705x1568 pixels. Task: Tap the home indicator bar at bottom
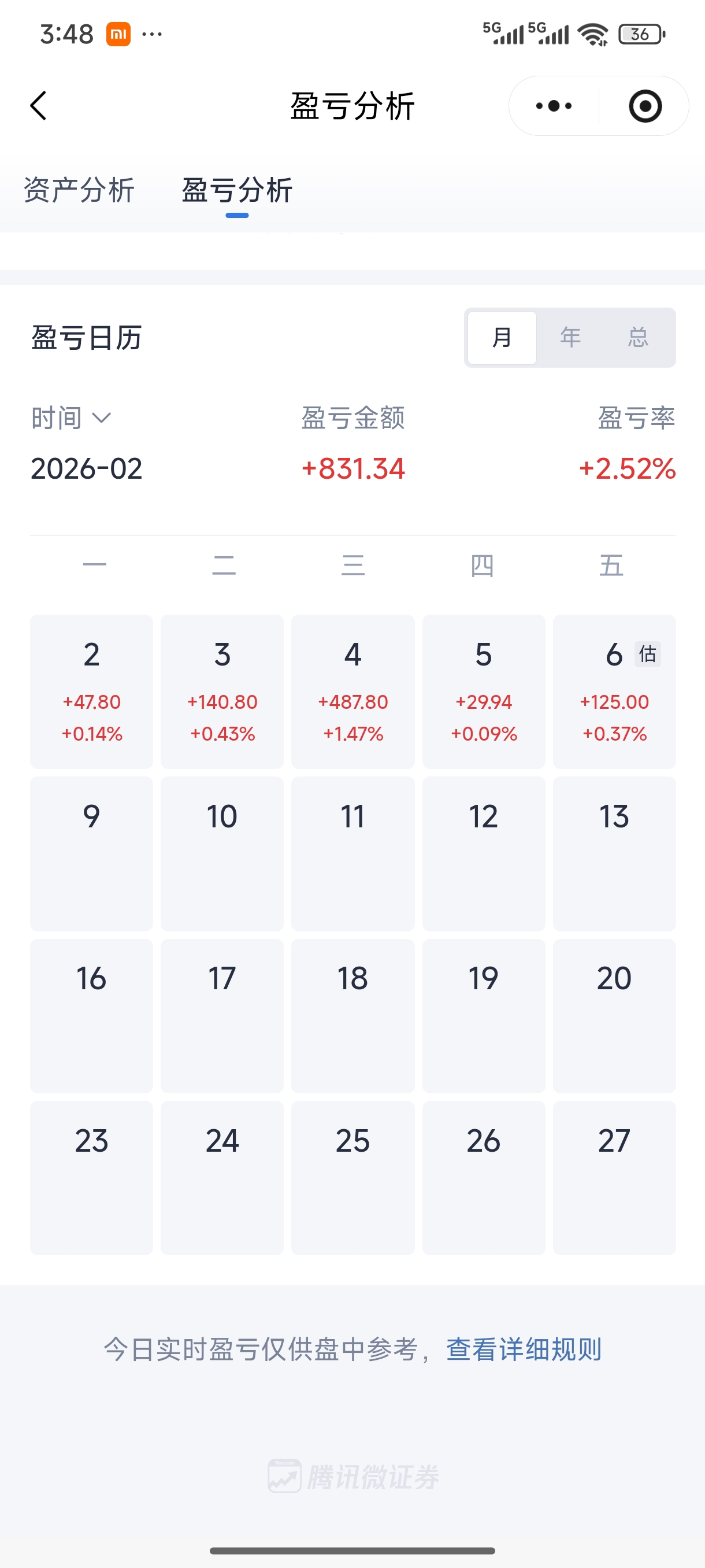[352, 1550]
